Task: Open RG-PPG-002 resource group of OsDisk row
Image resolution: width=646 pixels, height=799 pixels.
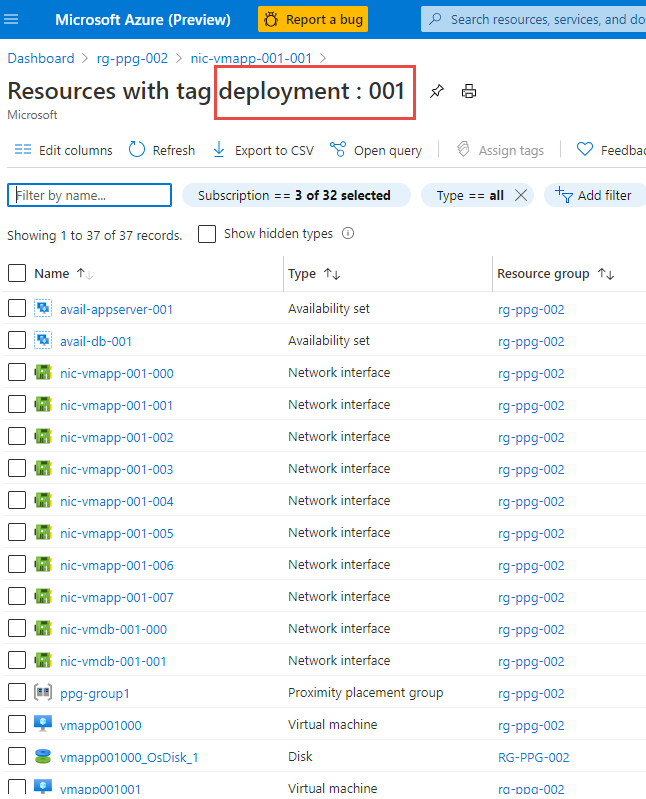Action: [533, 757]
